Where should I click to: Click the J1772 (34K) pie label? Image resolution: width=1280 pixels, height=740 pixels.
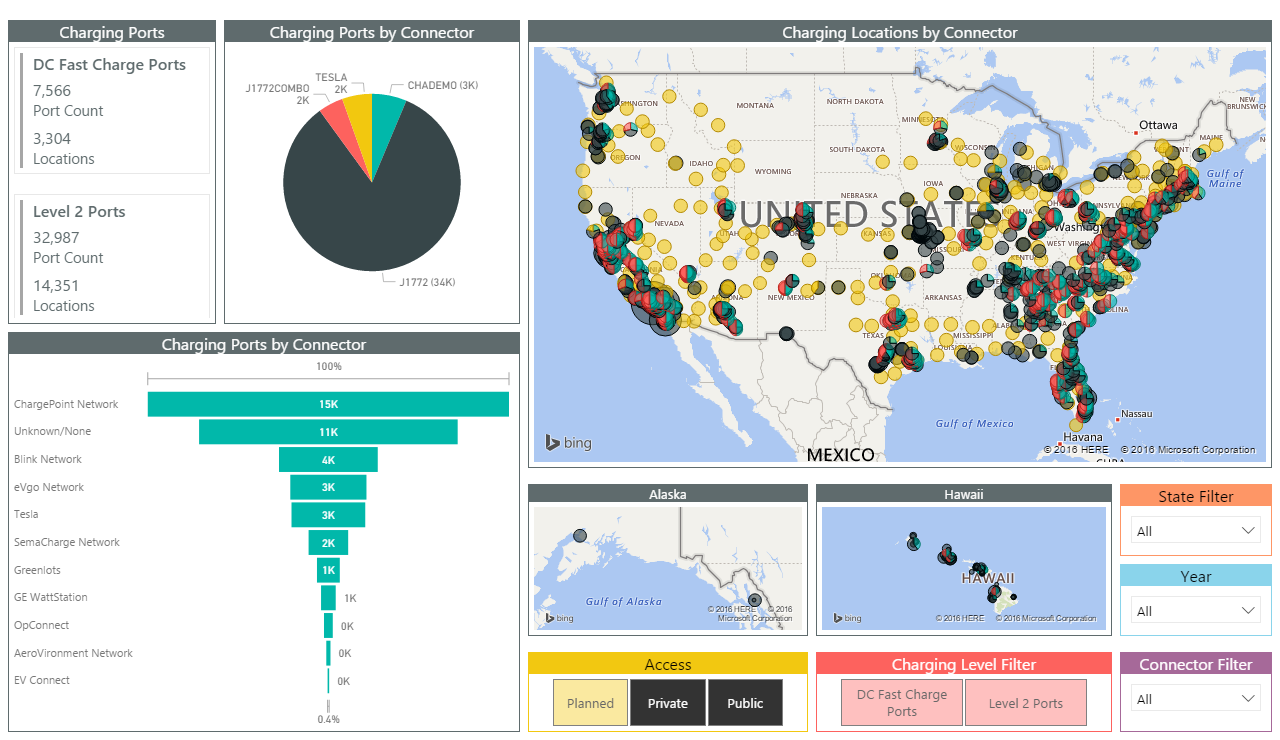click(x=427, y=282)
